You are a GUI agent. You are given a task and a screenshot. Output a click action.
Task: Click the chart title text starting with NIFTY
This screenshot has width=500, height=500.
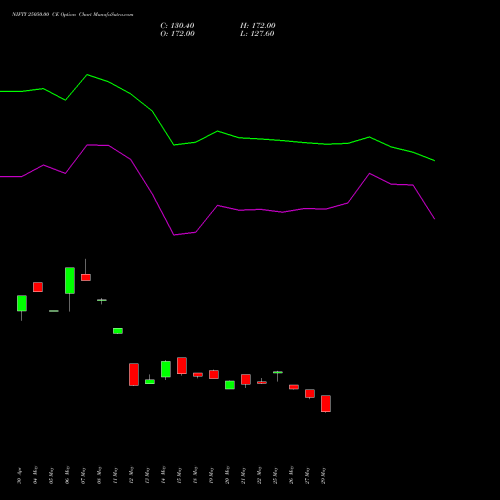click(73, 15)
